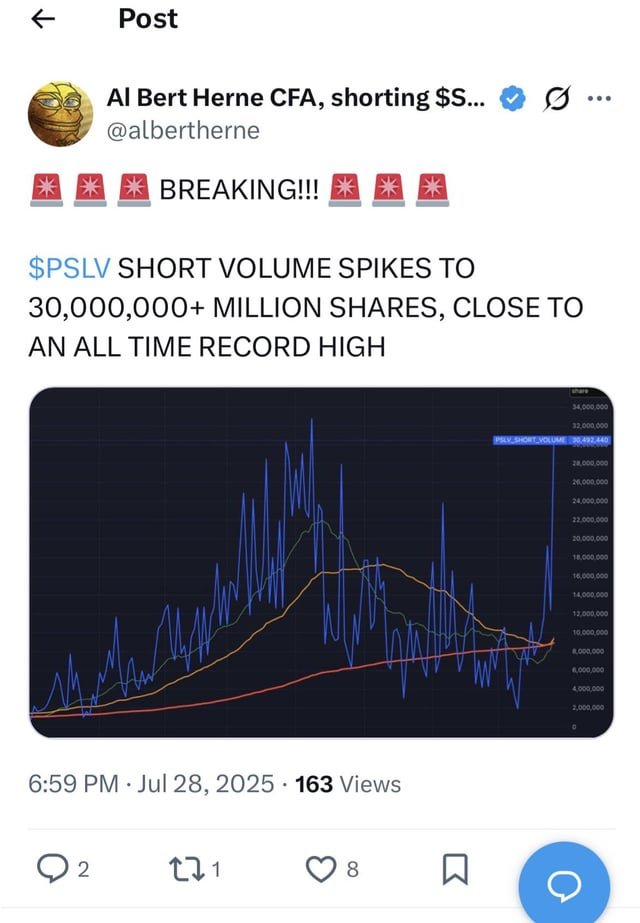Like the post with the heart icon
Image resolution: width=640 pixels, height=923 pixels.
(321, 869)
